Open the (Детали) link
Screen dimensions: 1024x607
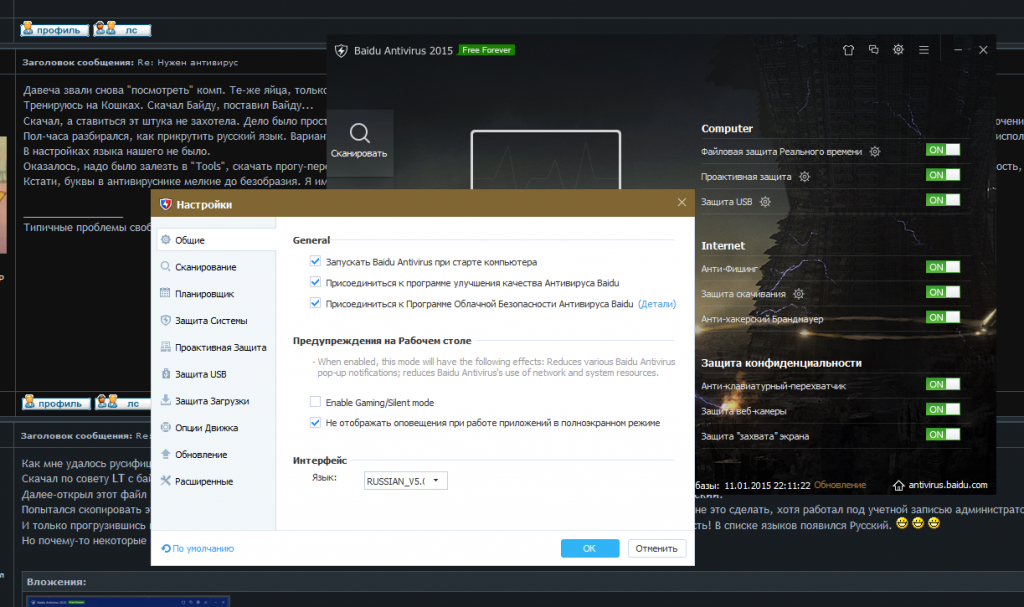[x=657, y=304]
